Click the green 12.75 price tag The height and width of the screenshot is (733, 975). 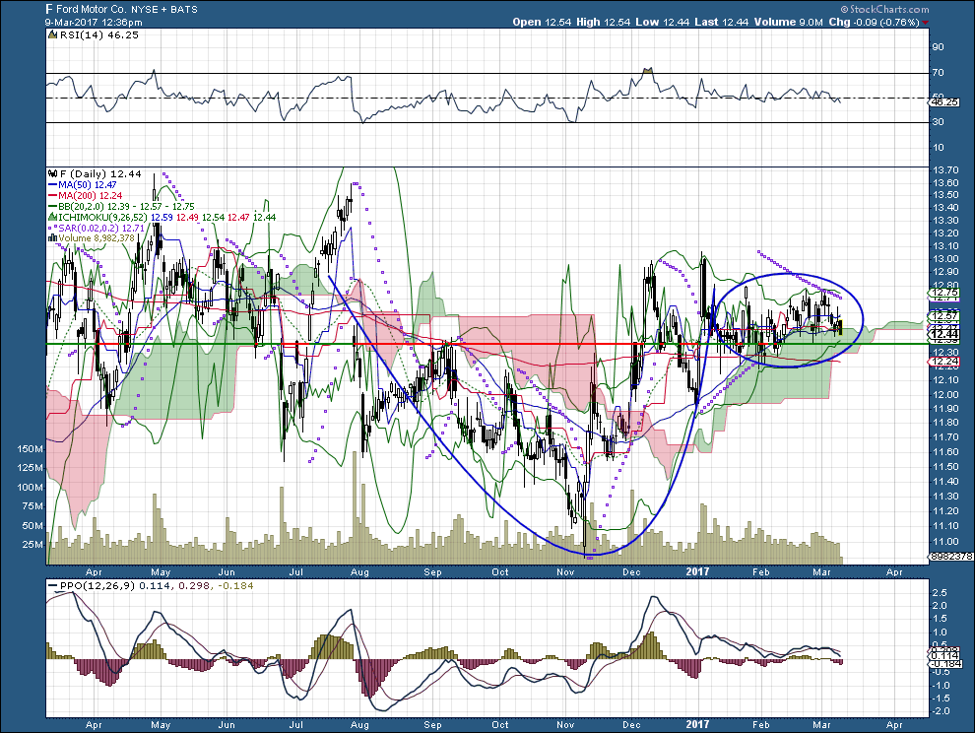tap(945, 293)
